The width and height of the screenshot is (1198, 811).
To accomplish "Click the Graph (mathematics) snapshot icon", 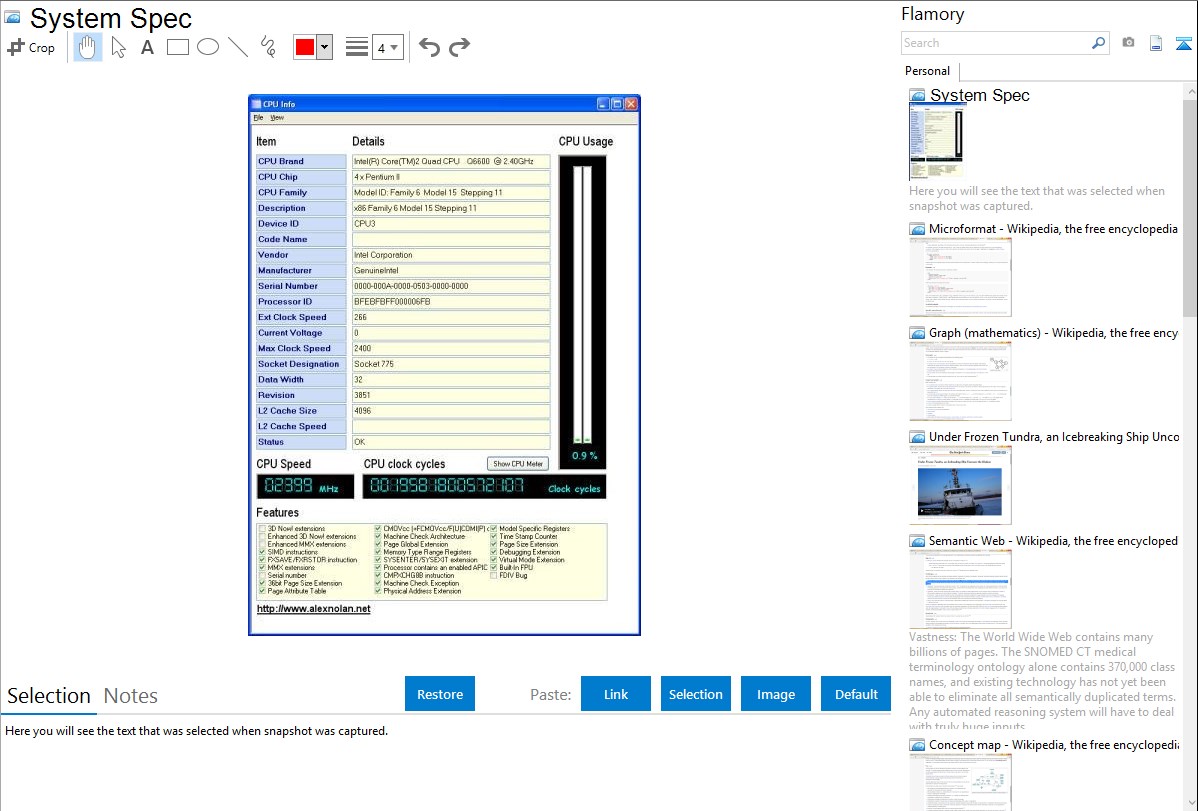I will [917, 333].
